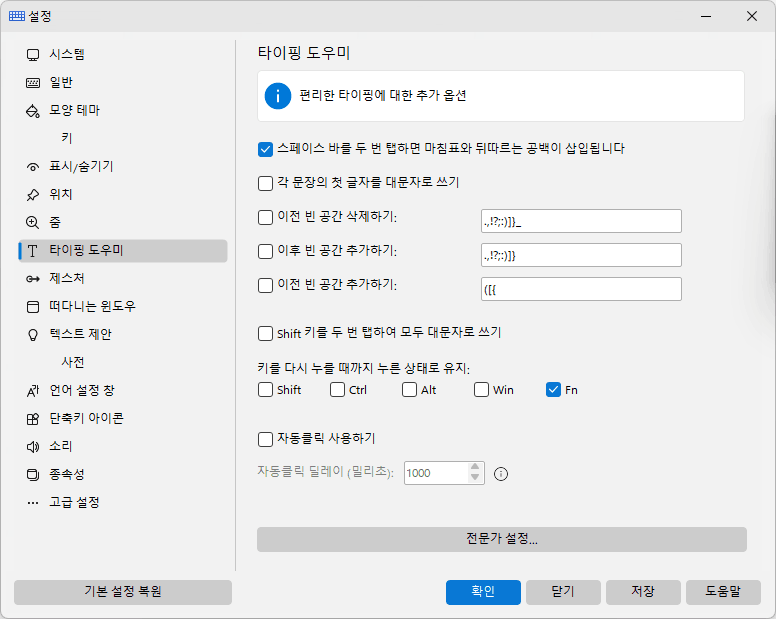Open the 시스템 settings page
The image size is (776, 619).
pos(123,54)
